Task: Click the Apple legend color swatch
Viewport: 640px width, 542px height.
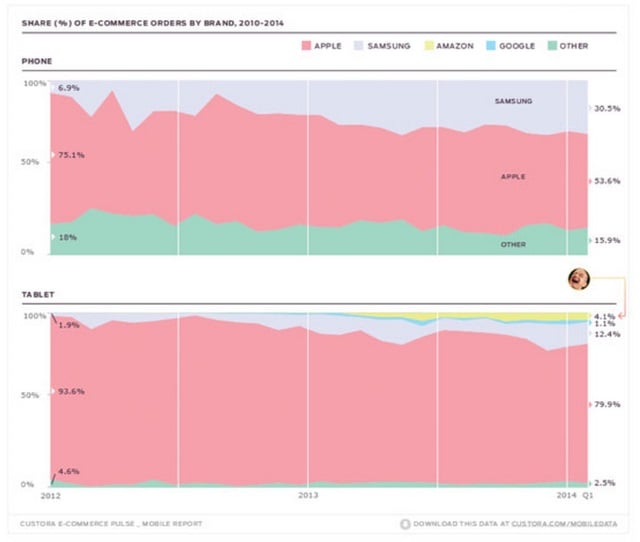Action: coord(306,46)
